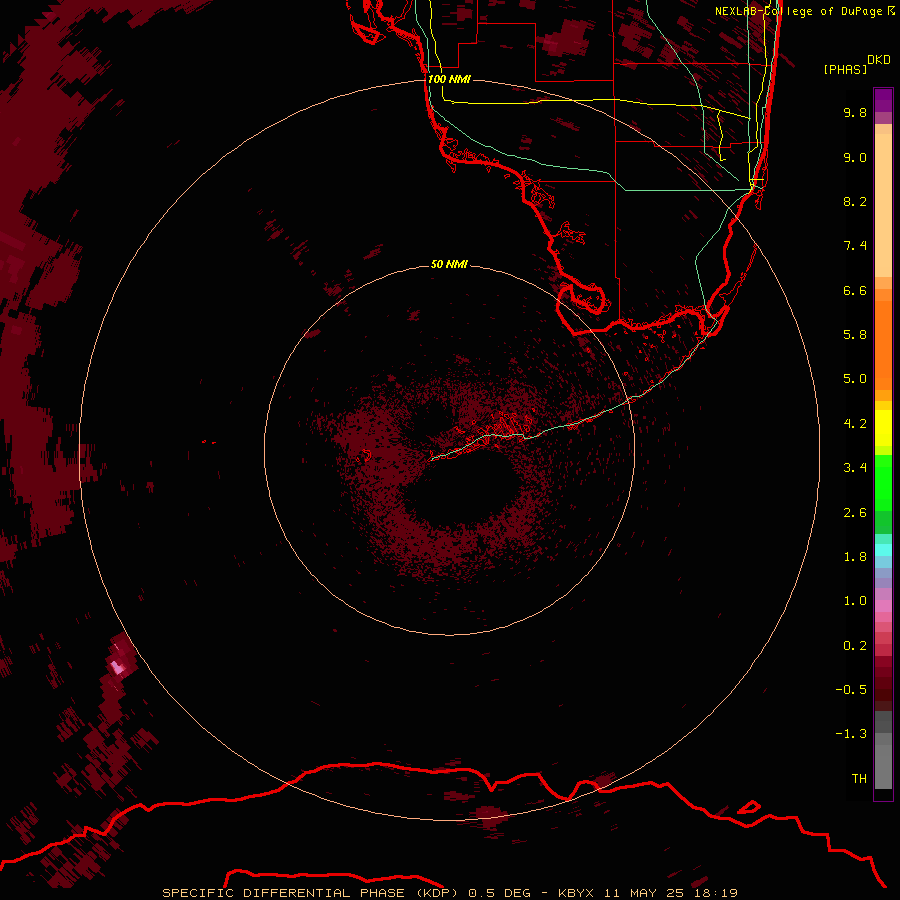Screen dimensions: 900x900
Task: Pick the 1.0 scale value label
Action: (855, 601)
